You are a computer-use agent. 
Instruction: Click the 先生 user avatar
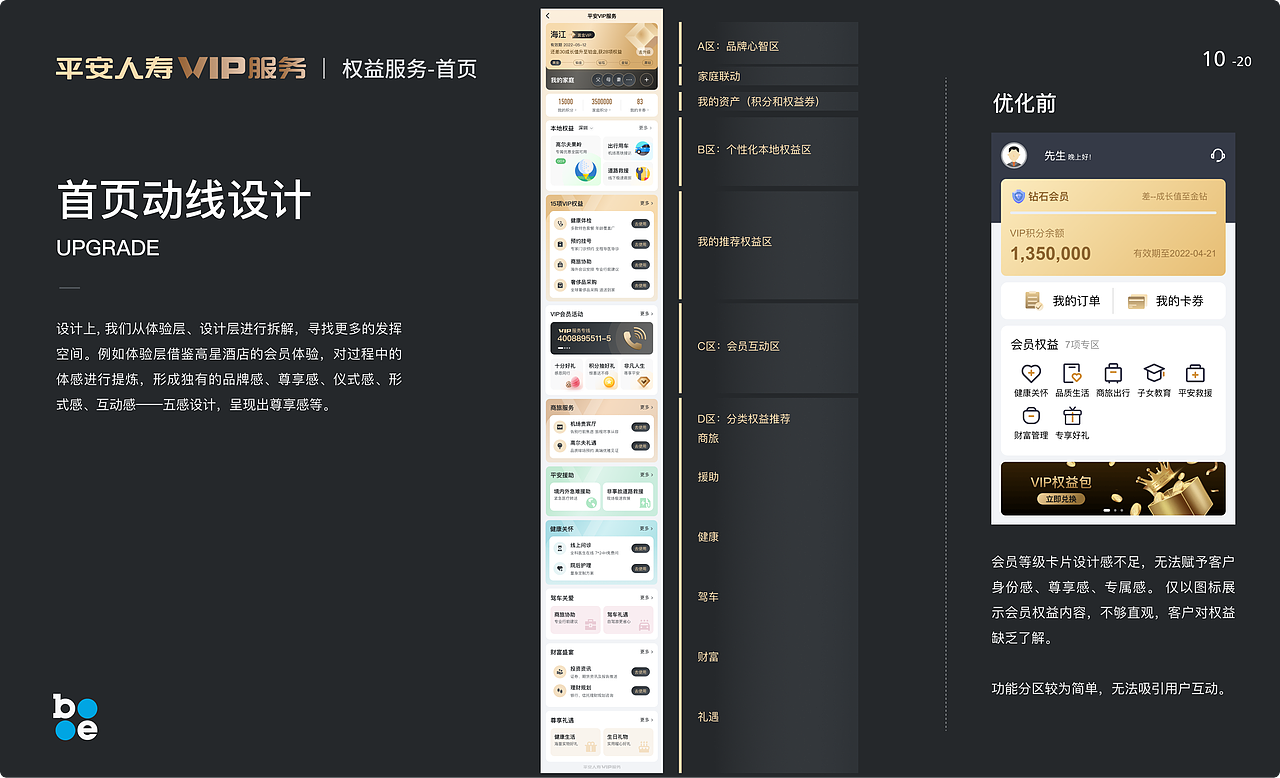click(1014, 155)
